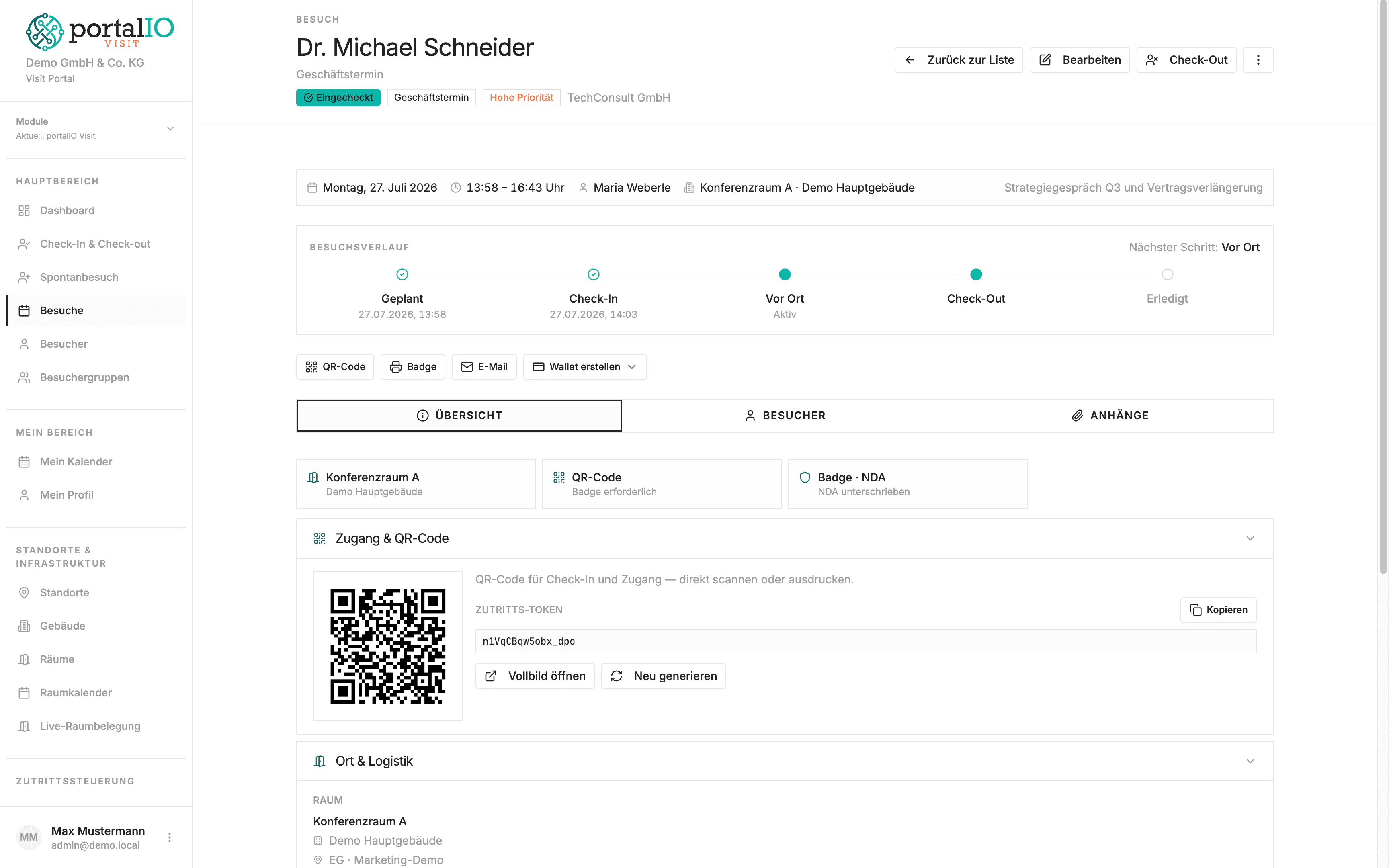Viewport: 1389px width, 868px height.
Task: Click the date Montag, 27. Juli 2026
Action: (380, 188)
